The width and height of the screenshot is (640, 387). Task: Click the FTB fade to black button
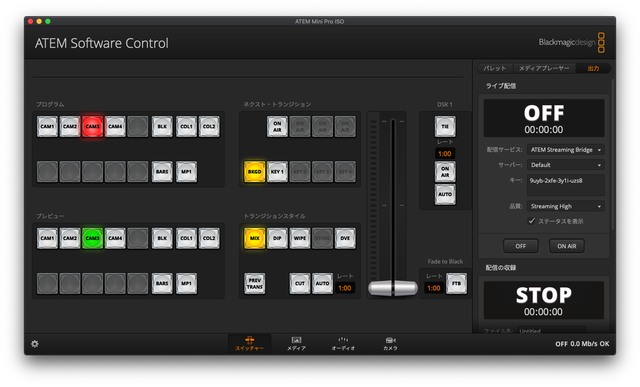[x=456, y=283]
